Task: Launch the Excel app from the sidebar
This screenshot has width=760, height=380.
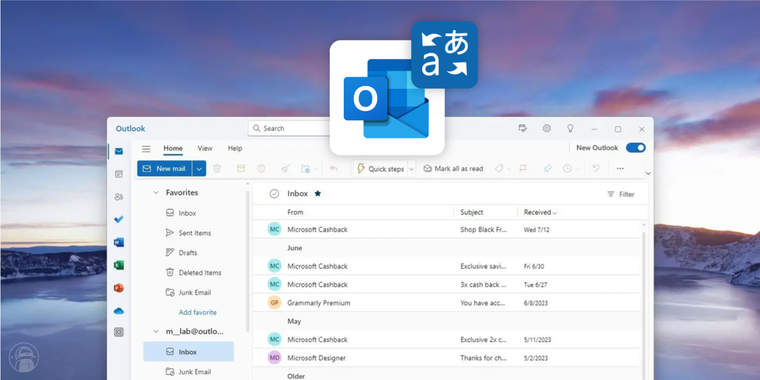Action: pos(119,265)
